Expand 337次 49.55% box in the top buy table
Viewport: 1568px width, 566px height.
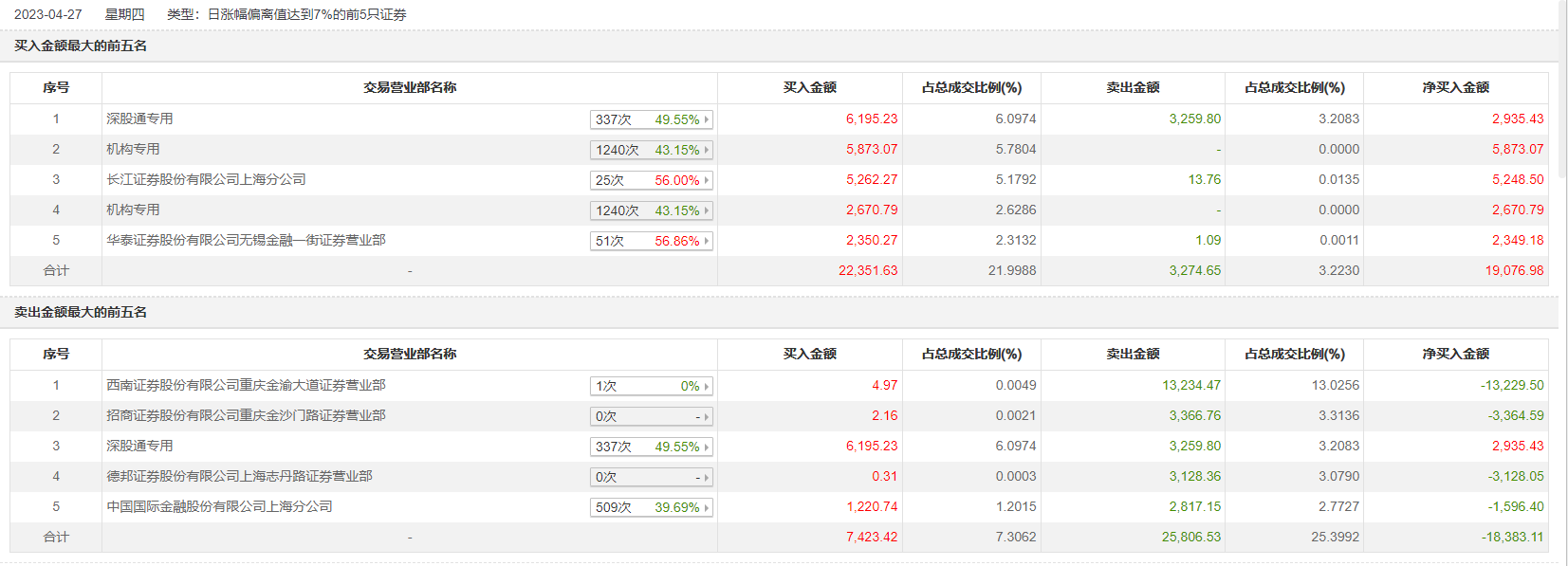(651, 119)
